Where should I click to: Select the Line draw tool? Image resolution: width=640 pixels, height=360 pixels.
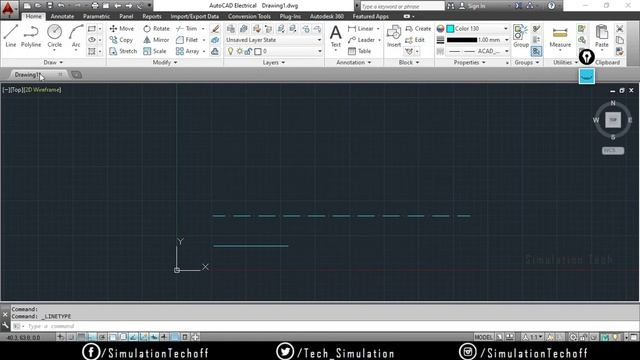(11, 36)
